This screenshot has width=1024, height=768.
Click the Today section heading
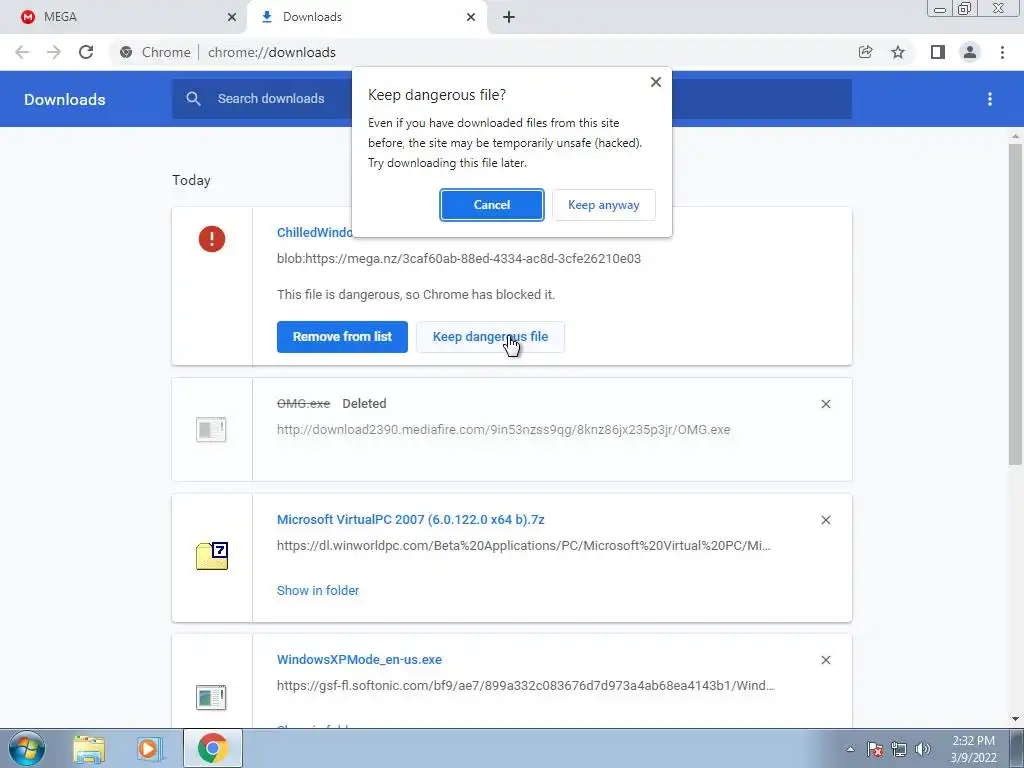(191, 180)
